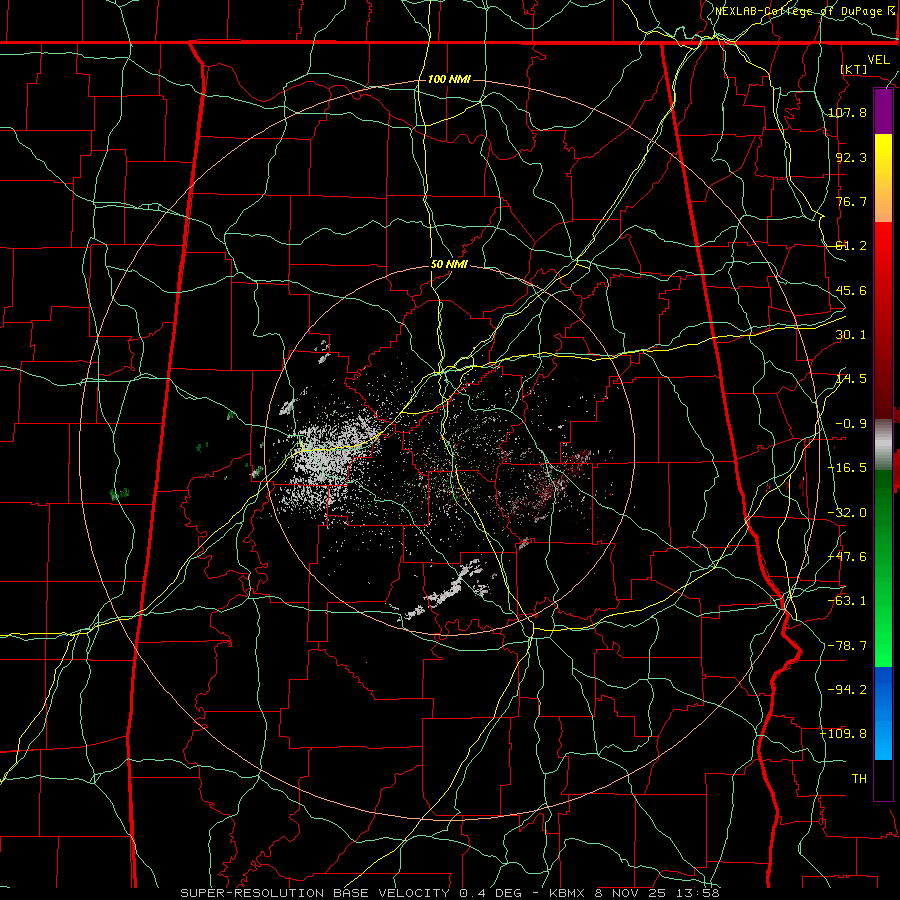Image resolution: width=900 pixels, height=900 pixels.
Task: Click the Super-Resolution Base Velocity caption
Action: point(449,893)
